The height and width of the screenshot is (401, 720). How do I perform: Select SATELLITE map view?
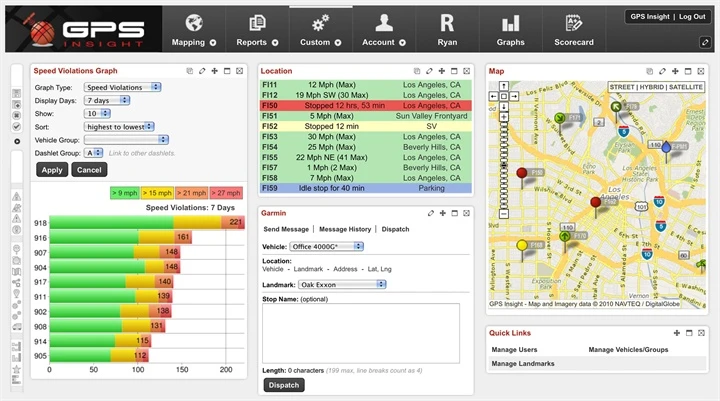pyautogui.click(x=686, y=87)
